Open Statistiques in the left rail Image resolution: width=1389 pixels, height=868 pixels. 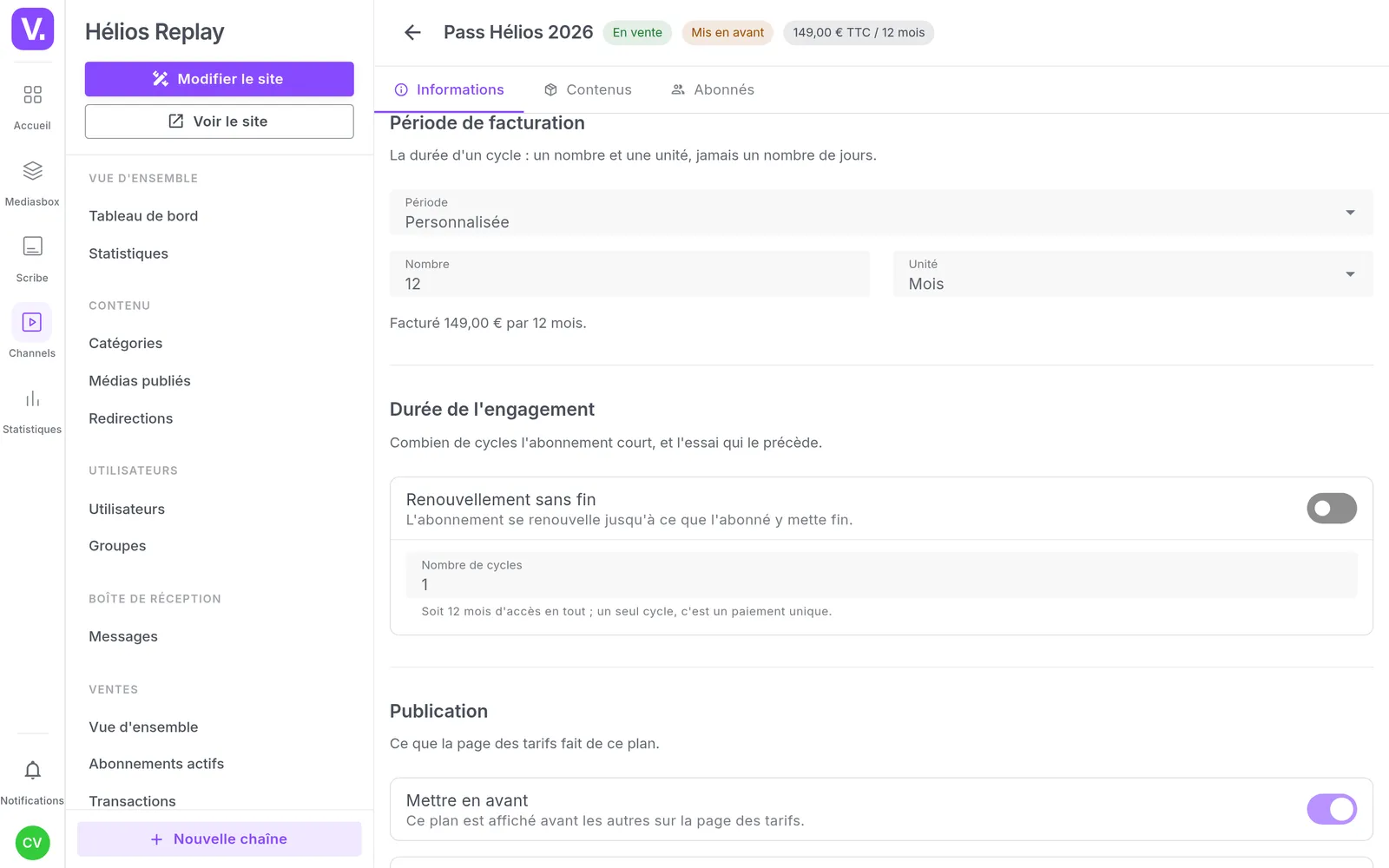click(x=32, y=411)
